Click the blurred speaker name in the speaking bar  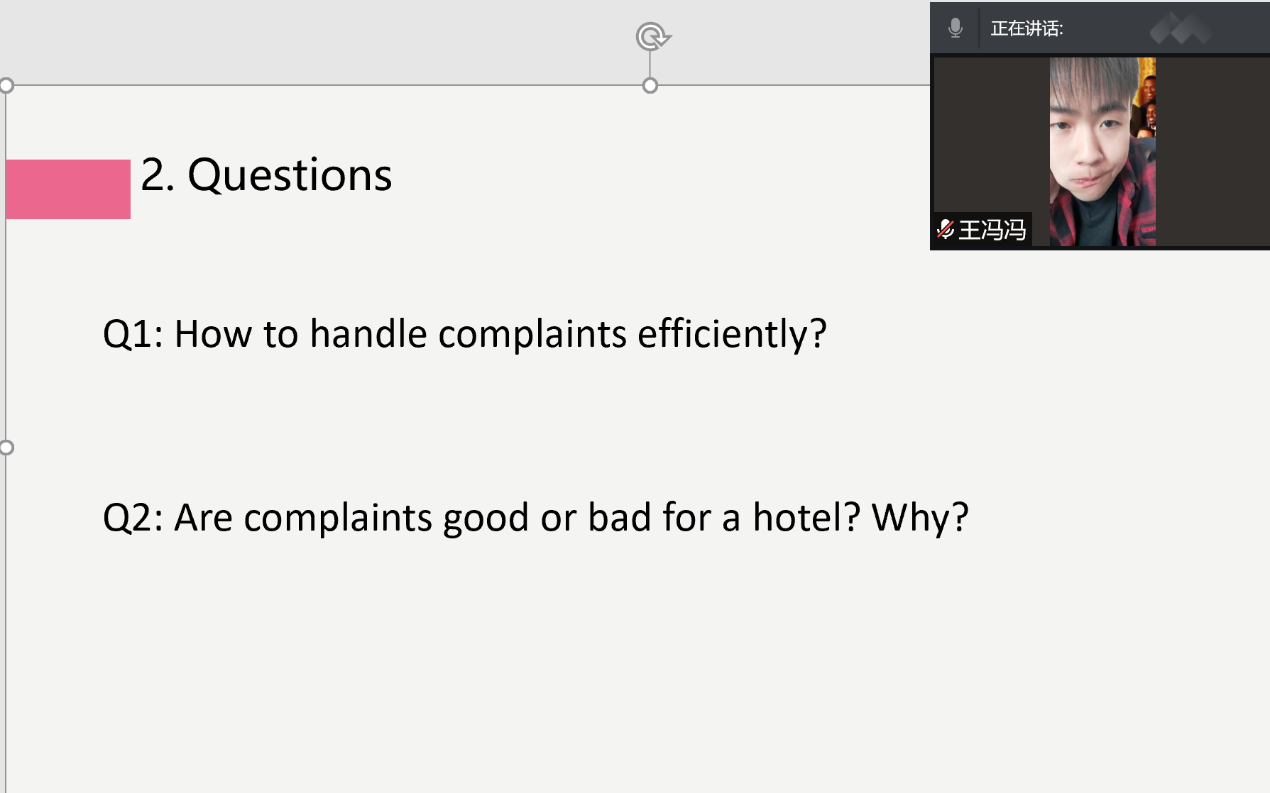1180,29
